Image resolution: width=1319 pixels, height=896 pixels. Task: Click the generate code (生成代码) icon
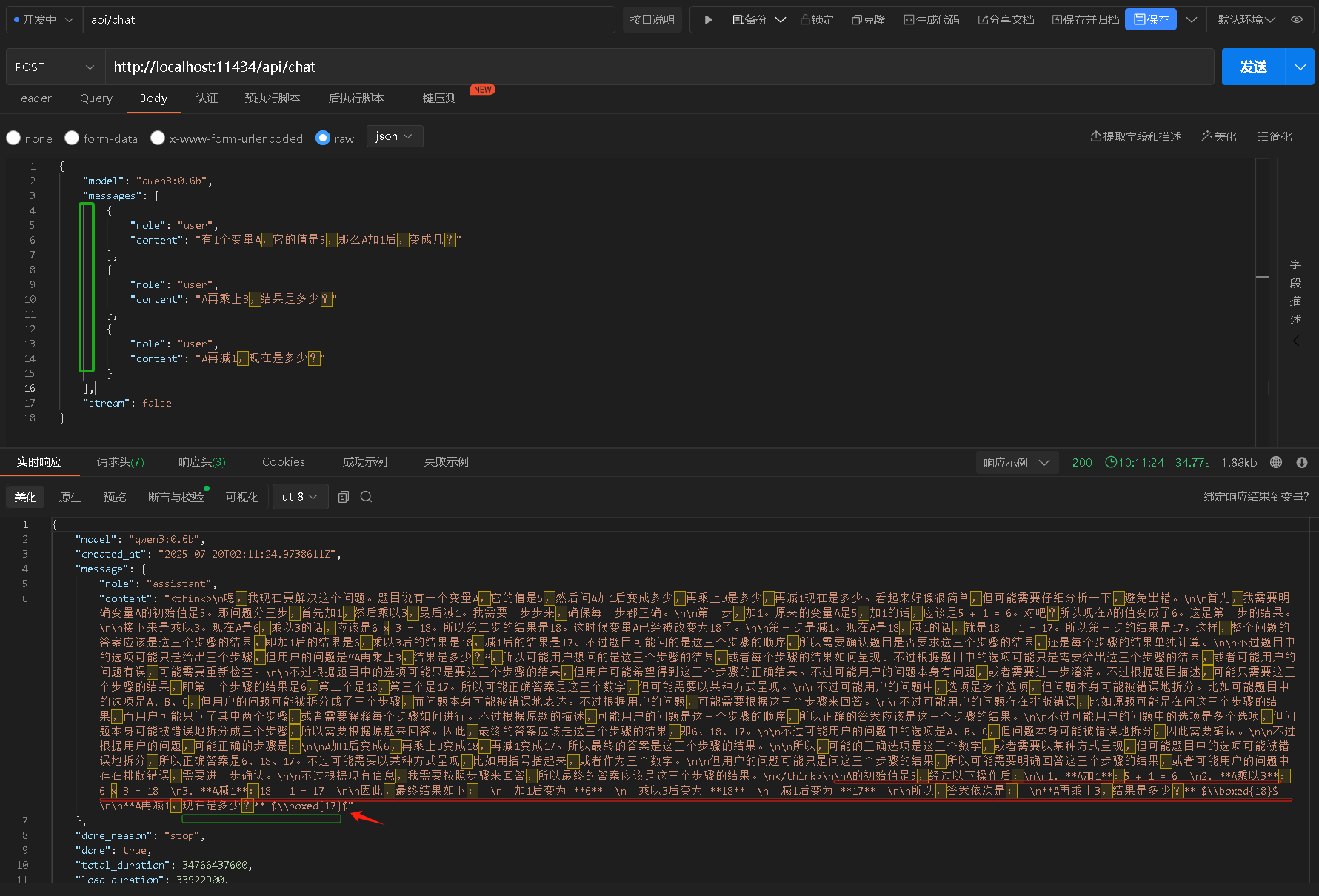point(909,20)
